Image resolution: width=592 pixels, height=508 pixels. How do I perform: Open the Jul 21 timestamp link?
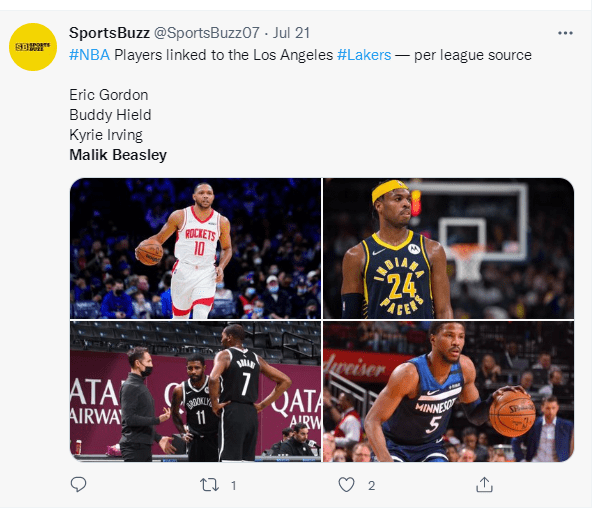pos(291,33)
